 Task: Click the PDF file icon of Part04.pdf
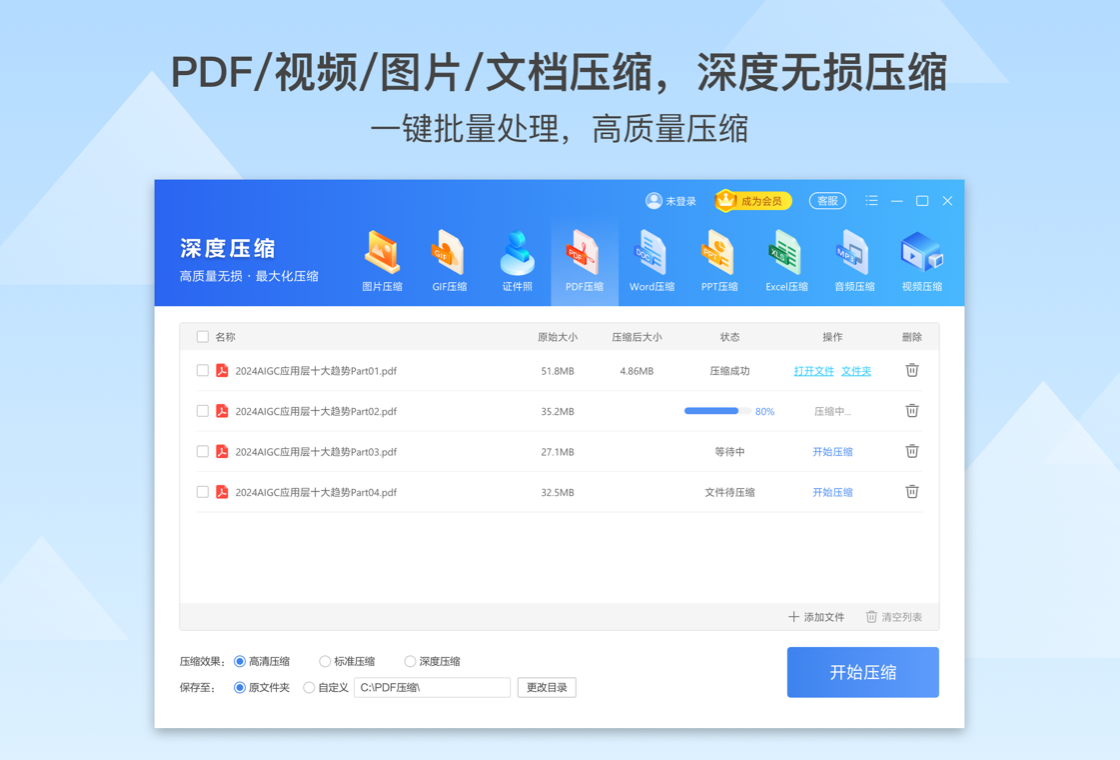coord(222,491)
